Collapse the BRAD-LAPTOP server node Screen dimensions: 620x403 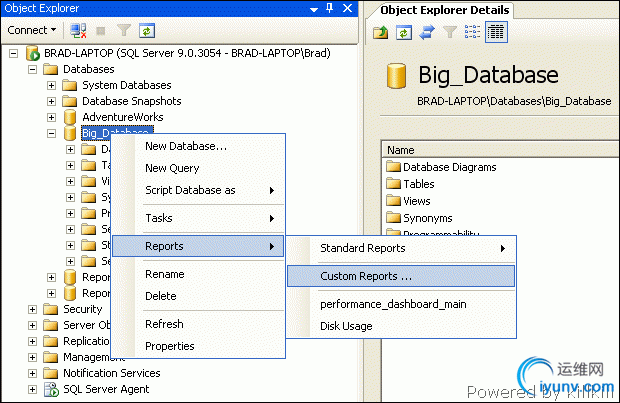click(13, 53)
